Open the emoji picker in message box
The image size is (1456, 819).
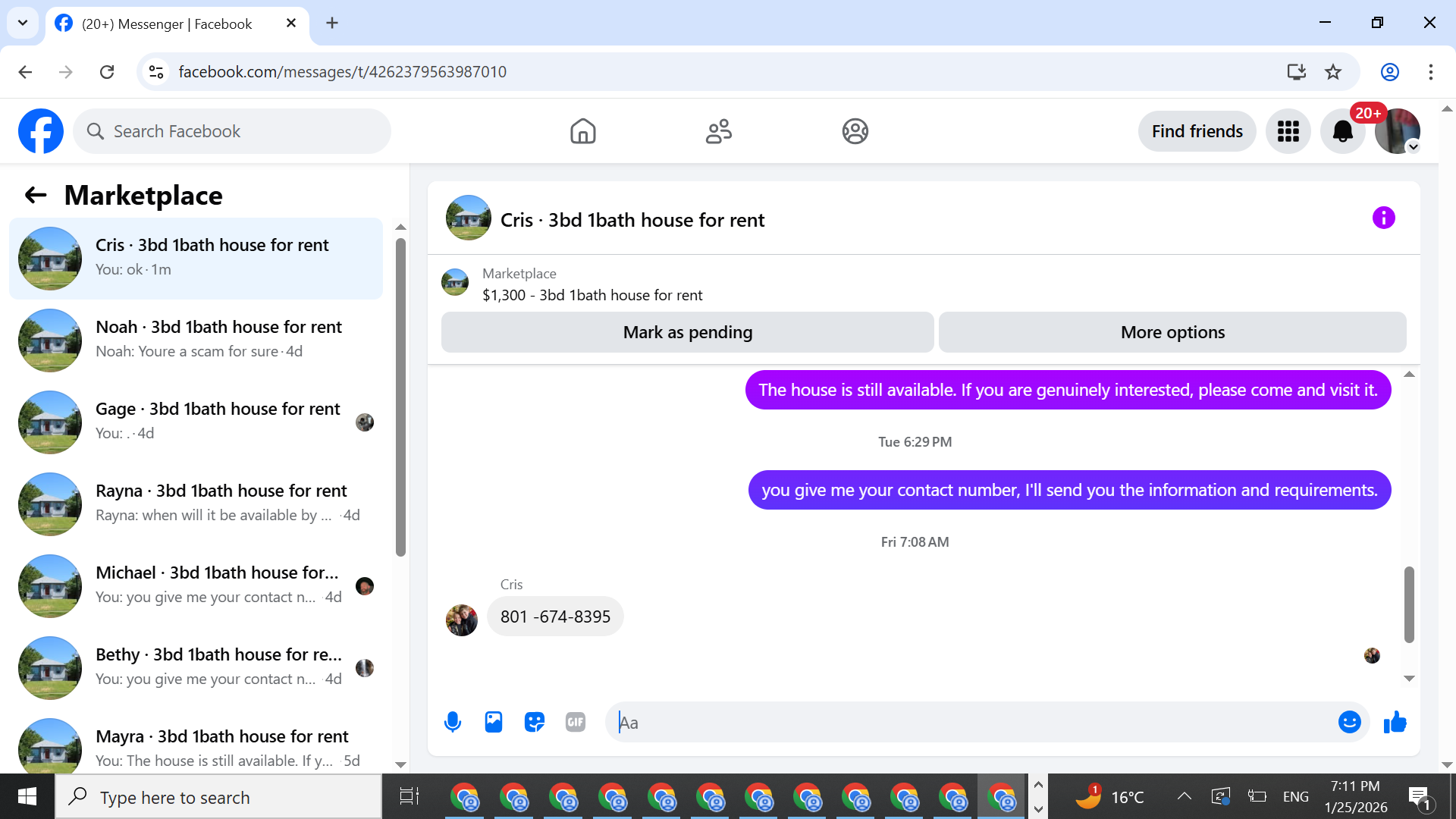[x=1349, y=722]
